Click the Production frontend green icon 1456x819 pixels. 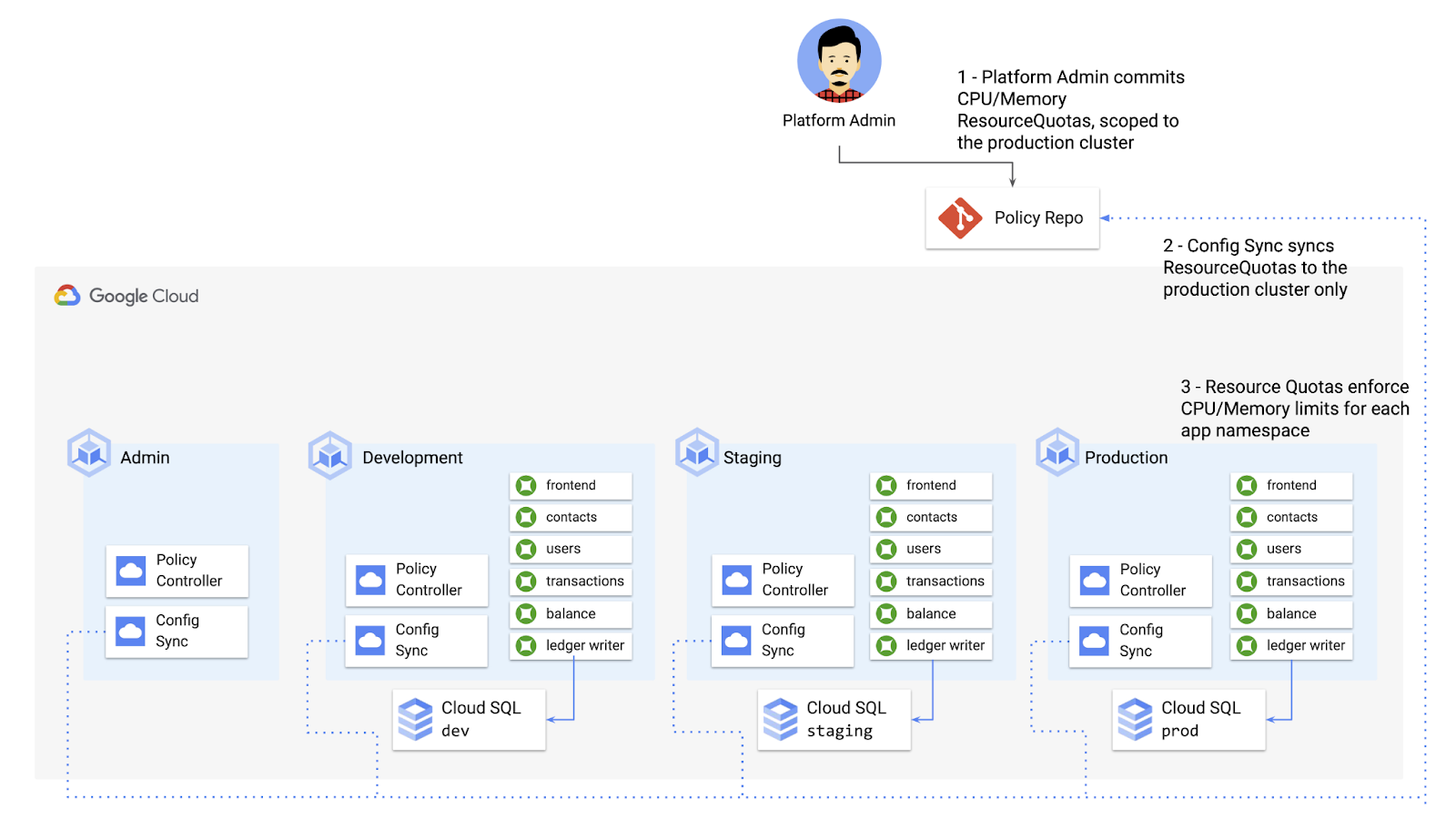pos(1247,486)
